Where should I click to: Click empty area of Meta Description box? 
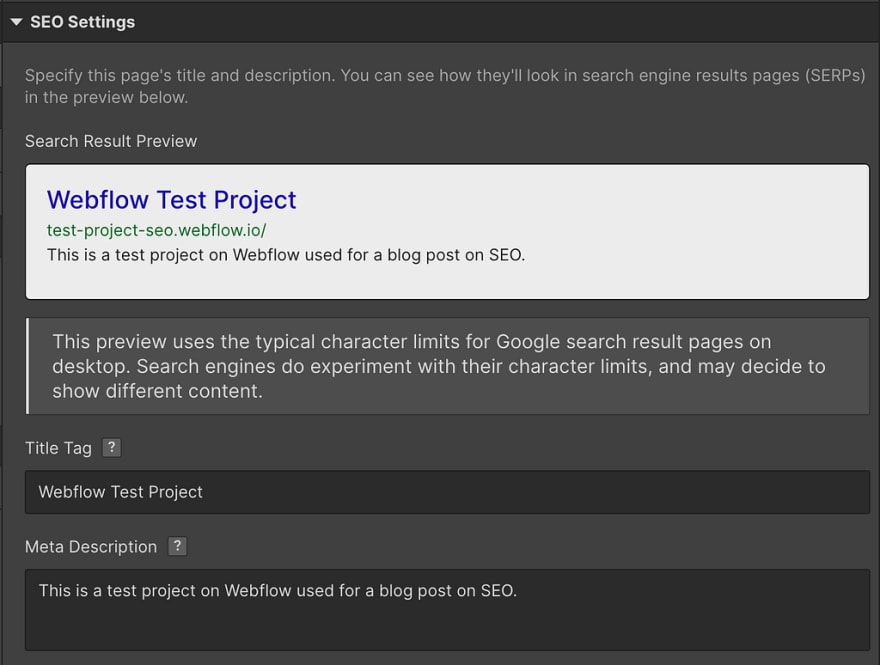point(449,626)
